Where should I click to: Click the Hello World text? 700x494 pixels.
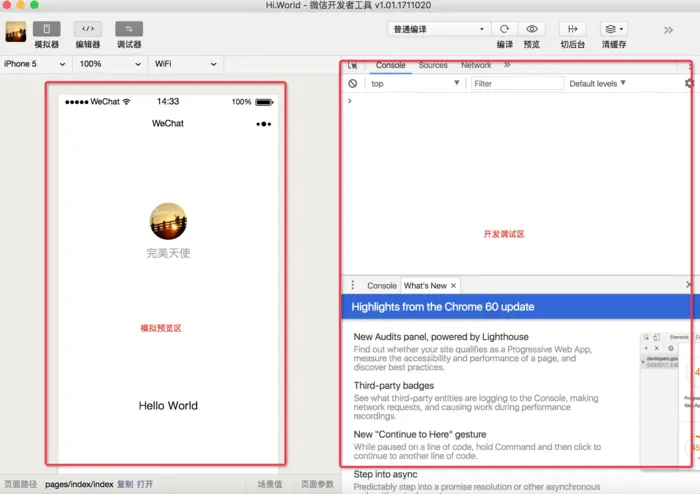(168, 406)
